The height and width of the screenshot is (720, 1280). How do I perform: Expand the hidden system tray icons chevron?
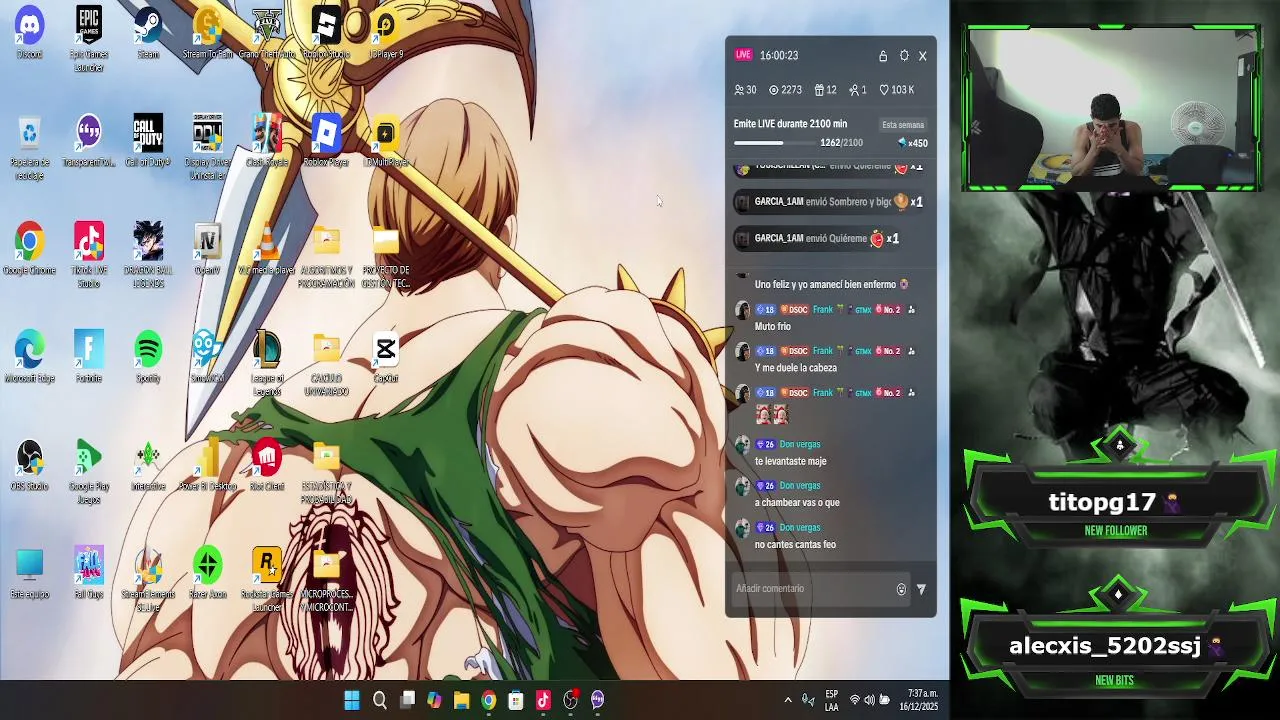click(788, 700)
